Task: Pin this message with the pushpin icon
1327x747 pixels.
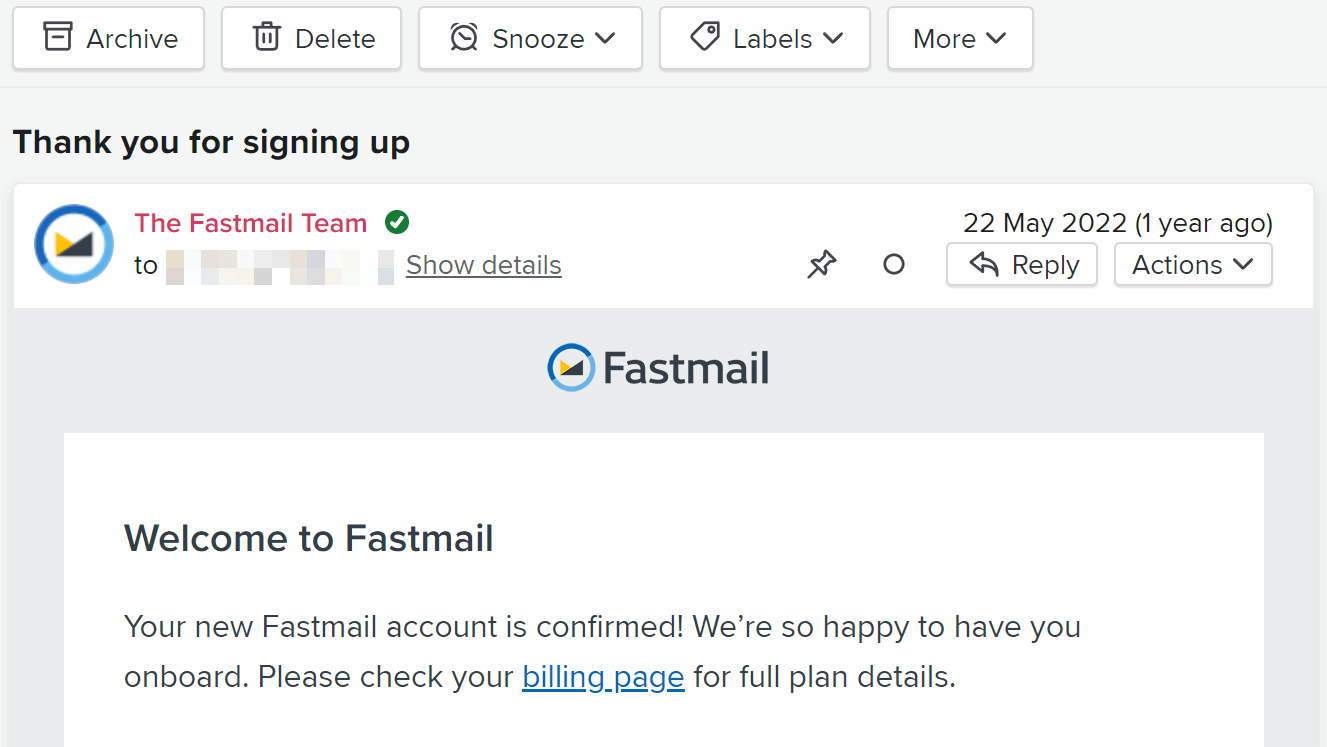Action: 822,265
